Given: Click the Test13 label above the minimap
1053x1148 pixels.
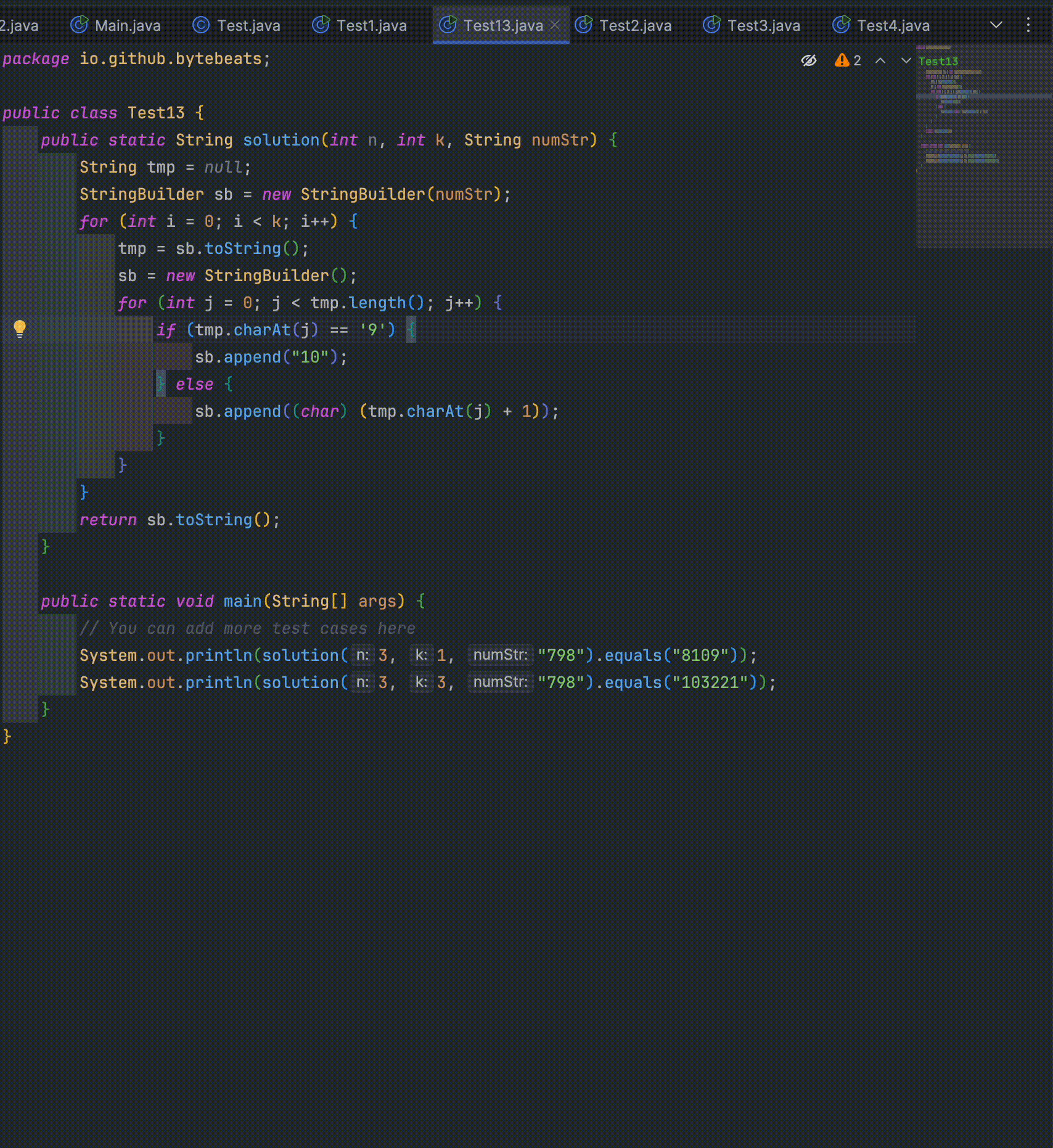Looking at the screenshot, I should click(x=938, y=61).
